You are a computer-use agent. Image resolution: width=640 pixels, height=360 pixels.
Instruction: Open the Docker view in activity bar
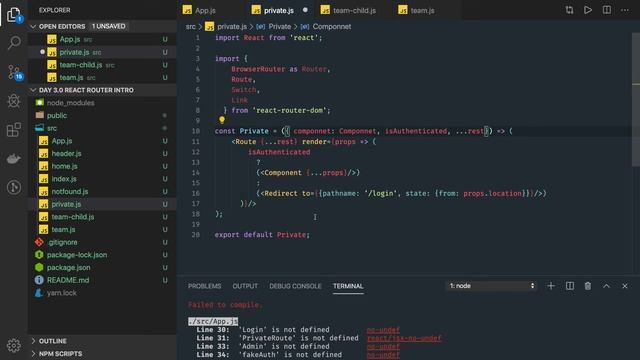[x=14, y=158]
